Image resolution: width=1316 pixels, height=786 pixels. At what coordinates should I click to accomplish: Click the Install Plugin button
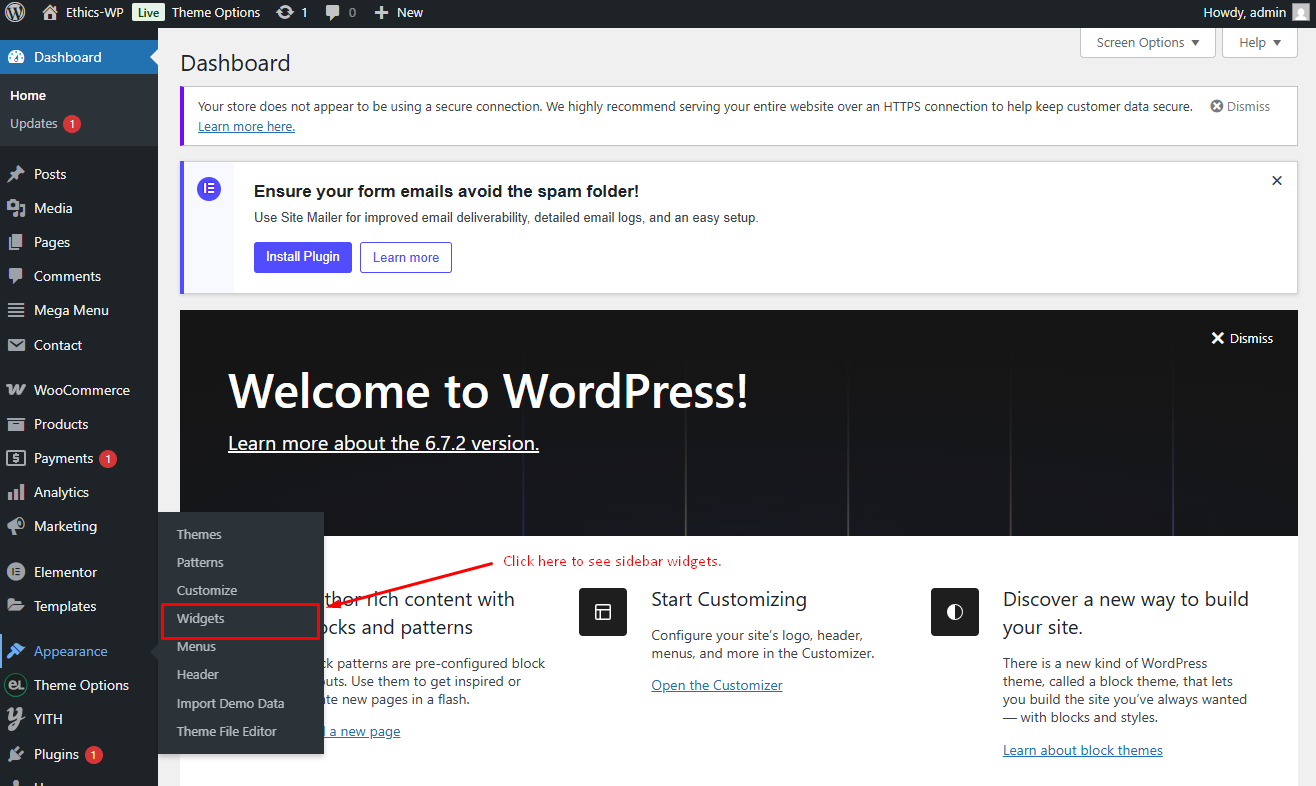303,257
